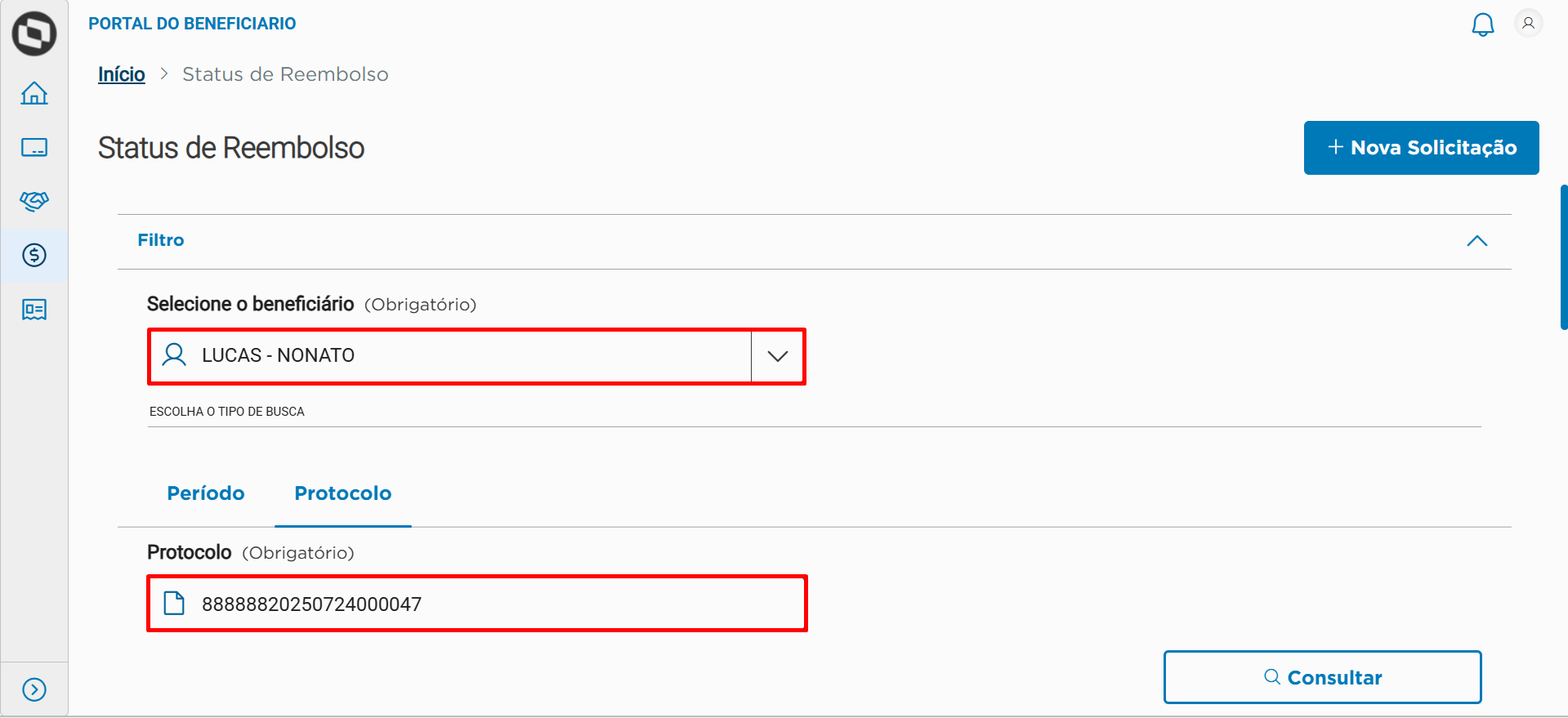
Task: Open the card icon in sidebar
Action: click(34, 147)
